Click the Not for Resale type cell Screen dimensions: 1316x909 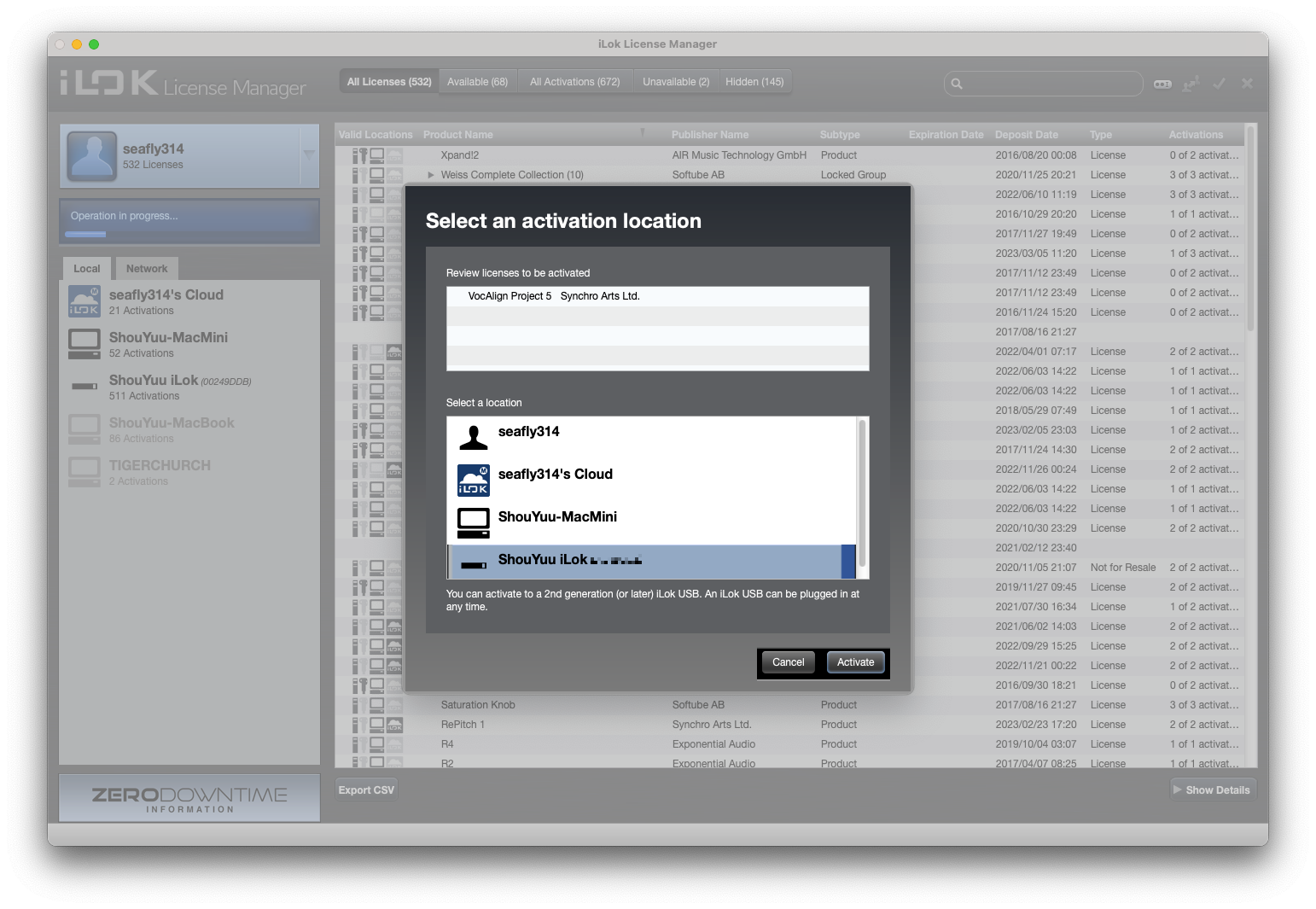point(1123,568)
